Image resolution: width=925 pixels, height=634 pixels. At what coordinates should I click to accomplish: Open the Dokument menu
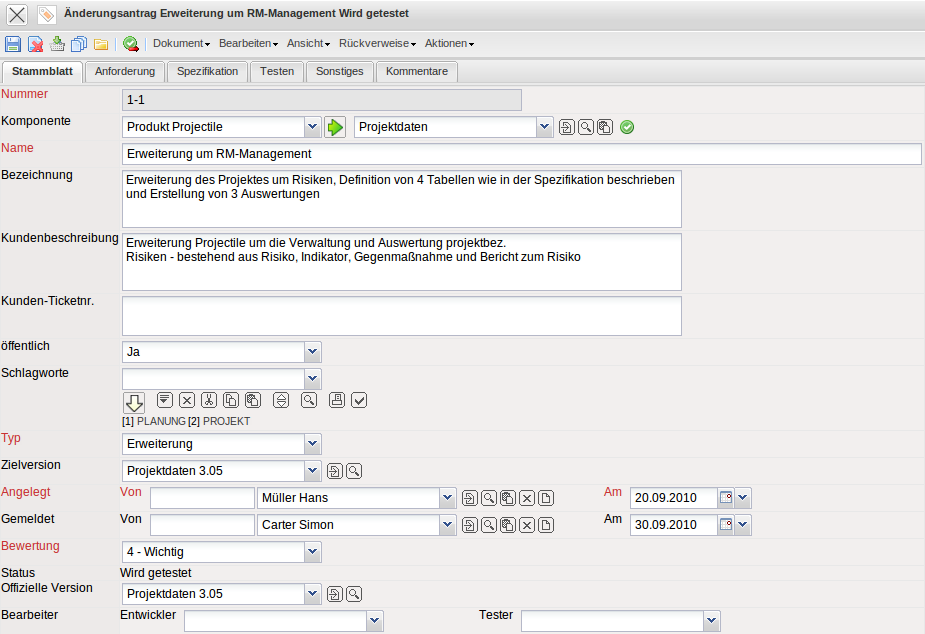coord(181,44)
